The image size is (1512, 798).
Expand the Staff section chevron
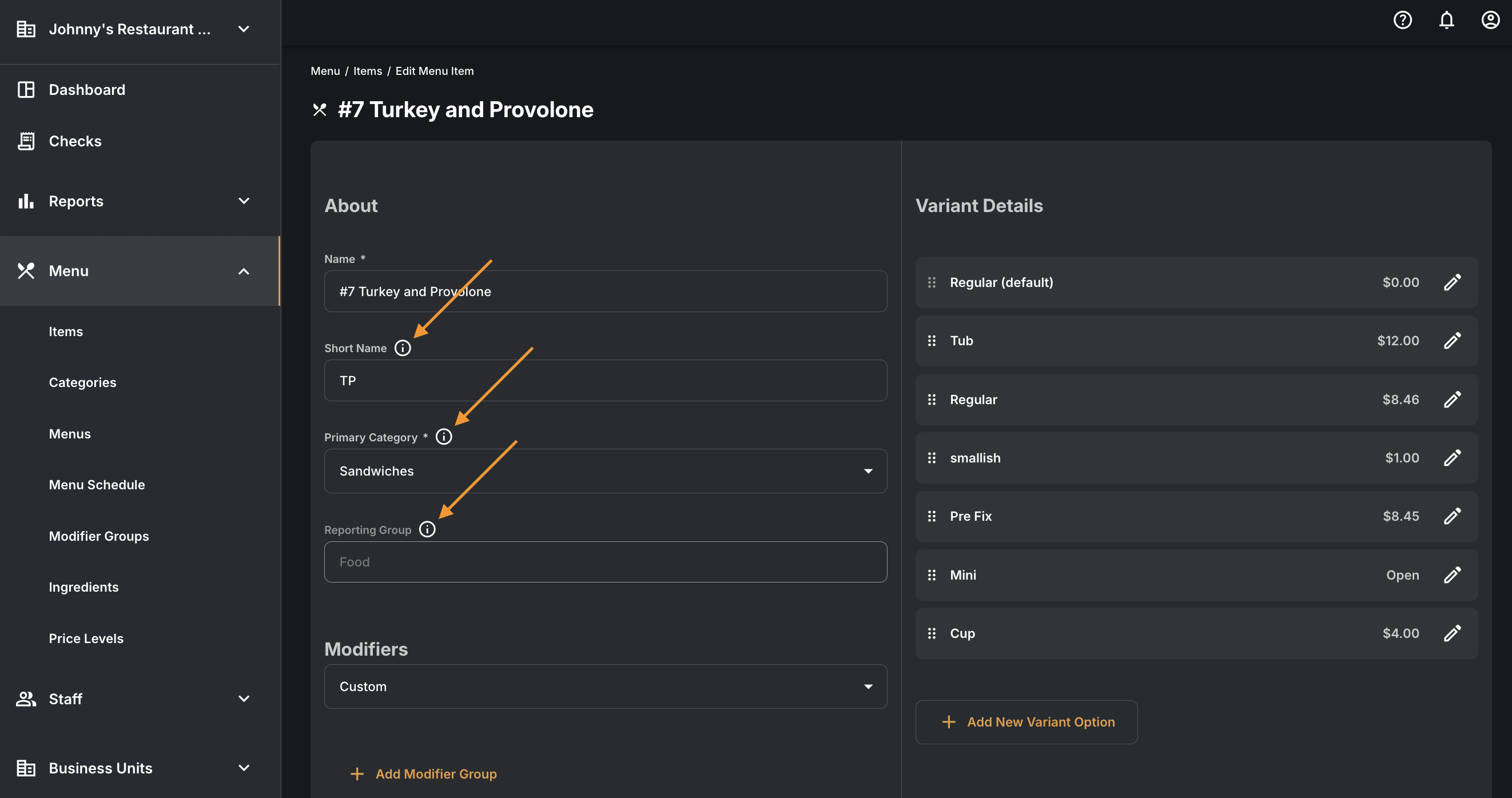click(244, 699)
